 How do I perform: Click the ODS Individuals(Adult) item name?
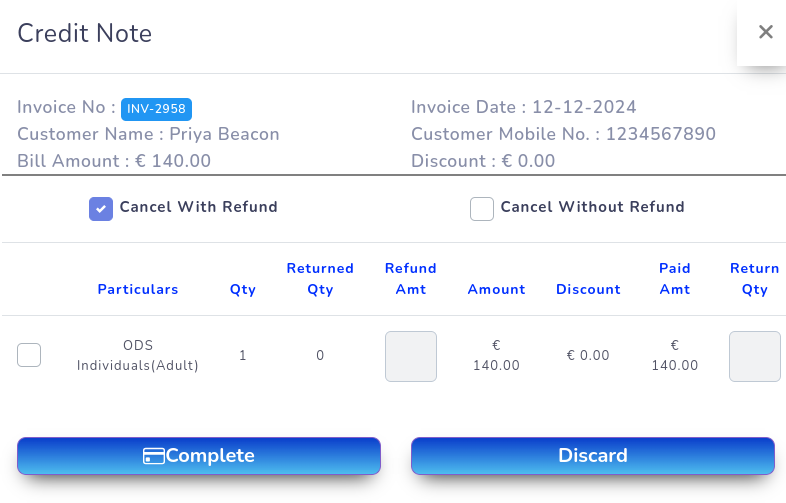point(138,356)
